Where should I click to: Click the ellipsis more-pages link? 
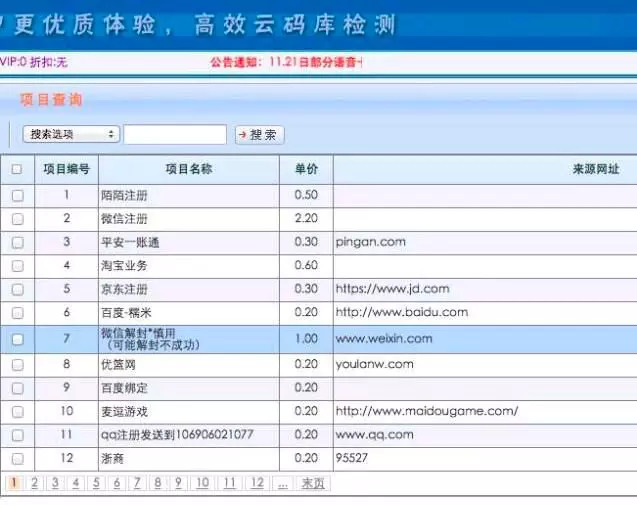[282, 483]
